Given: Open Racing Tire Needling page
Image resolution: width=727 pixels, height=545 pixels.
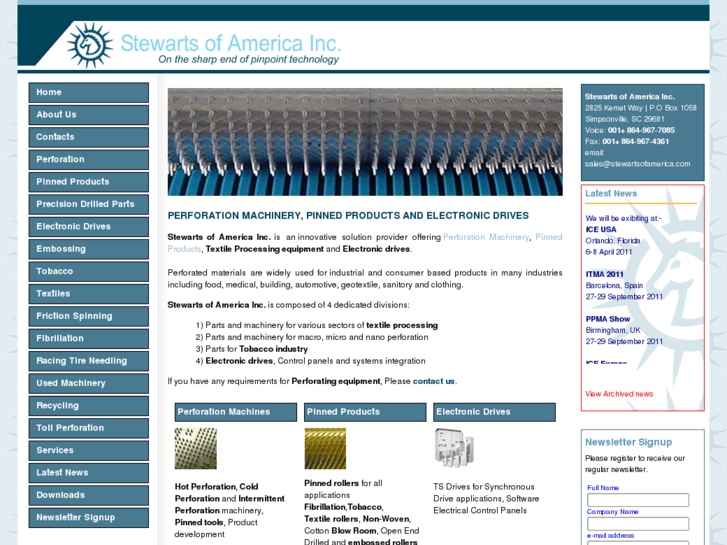Looking at the screenshot, I should coord(89,361).
